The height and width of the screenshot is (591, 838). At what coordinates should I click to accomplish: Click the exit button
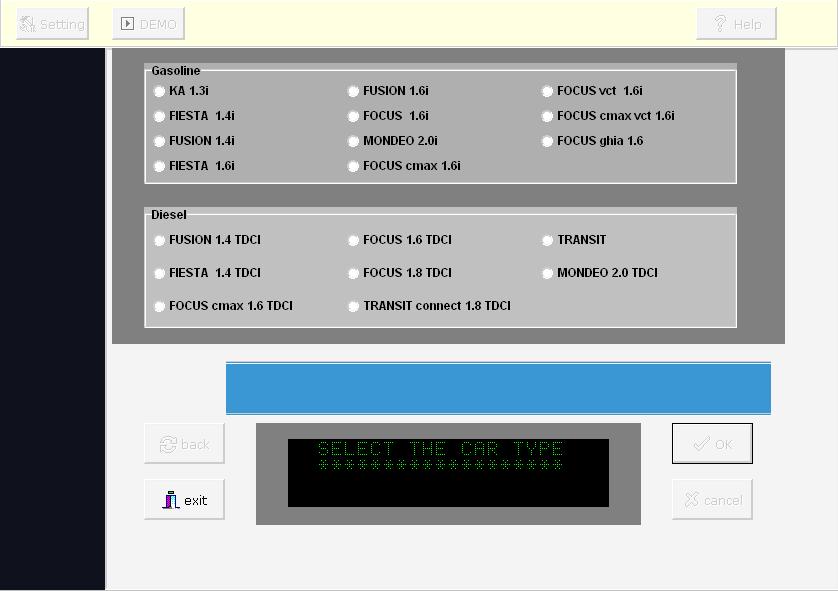tap(184, 500)
